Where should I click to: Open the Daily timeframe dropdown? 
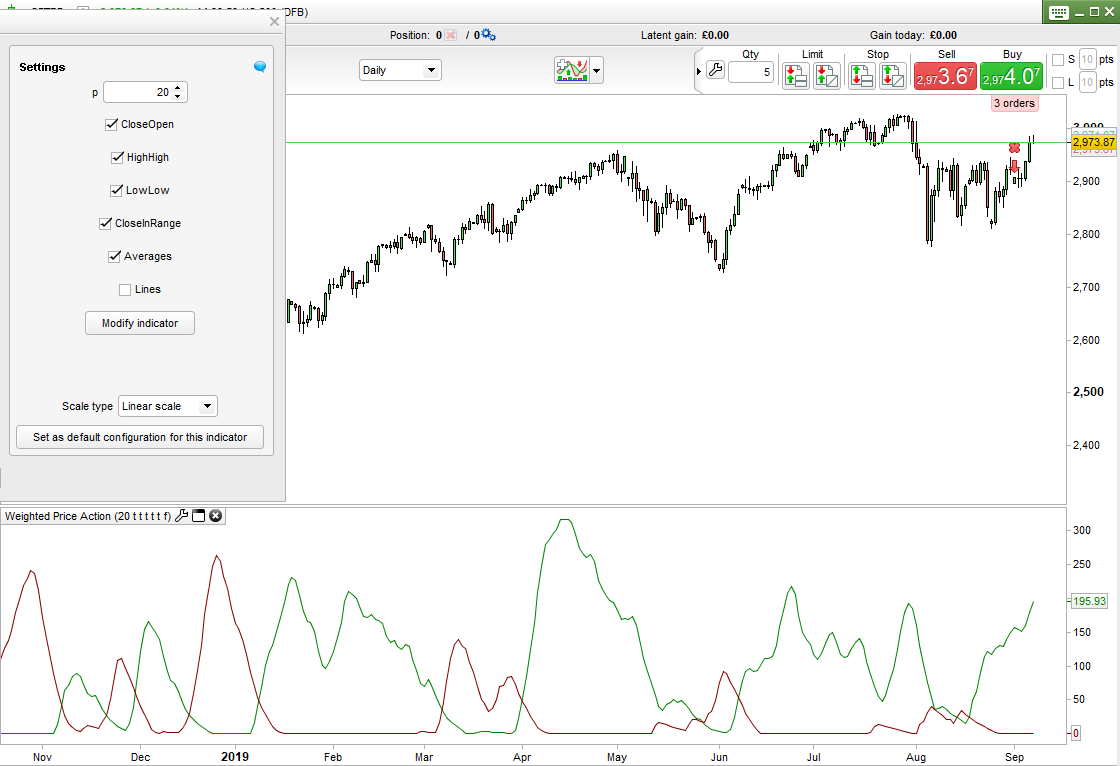tap(400, 70)
